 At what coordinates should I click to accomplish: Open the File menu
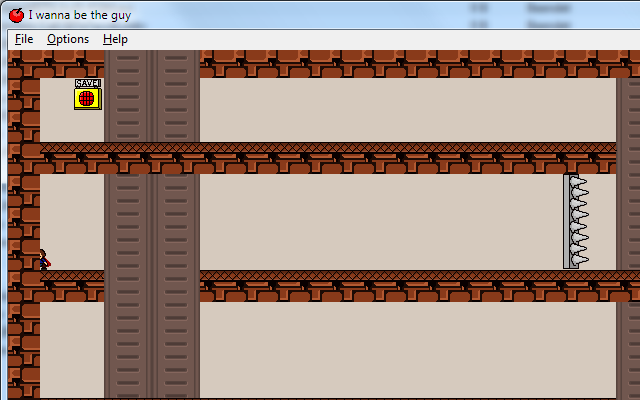(24, 39)
